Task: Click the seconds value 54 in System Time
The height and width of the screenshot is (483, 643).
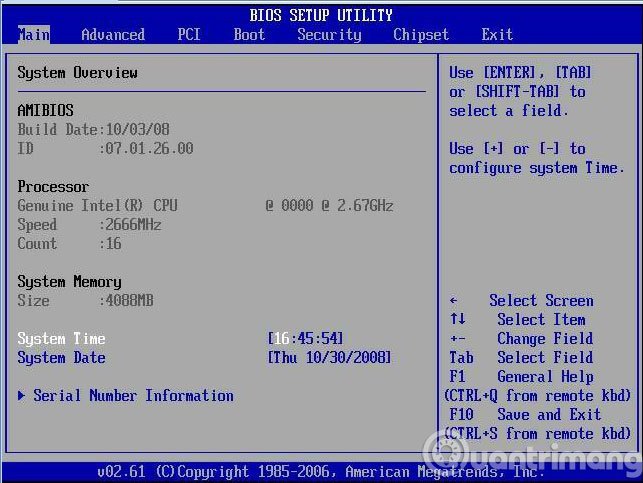Action: [329, 339]
